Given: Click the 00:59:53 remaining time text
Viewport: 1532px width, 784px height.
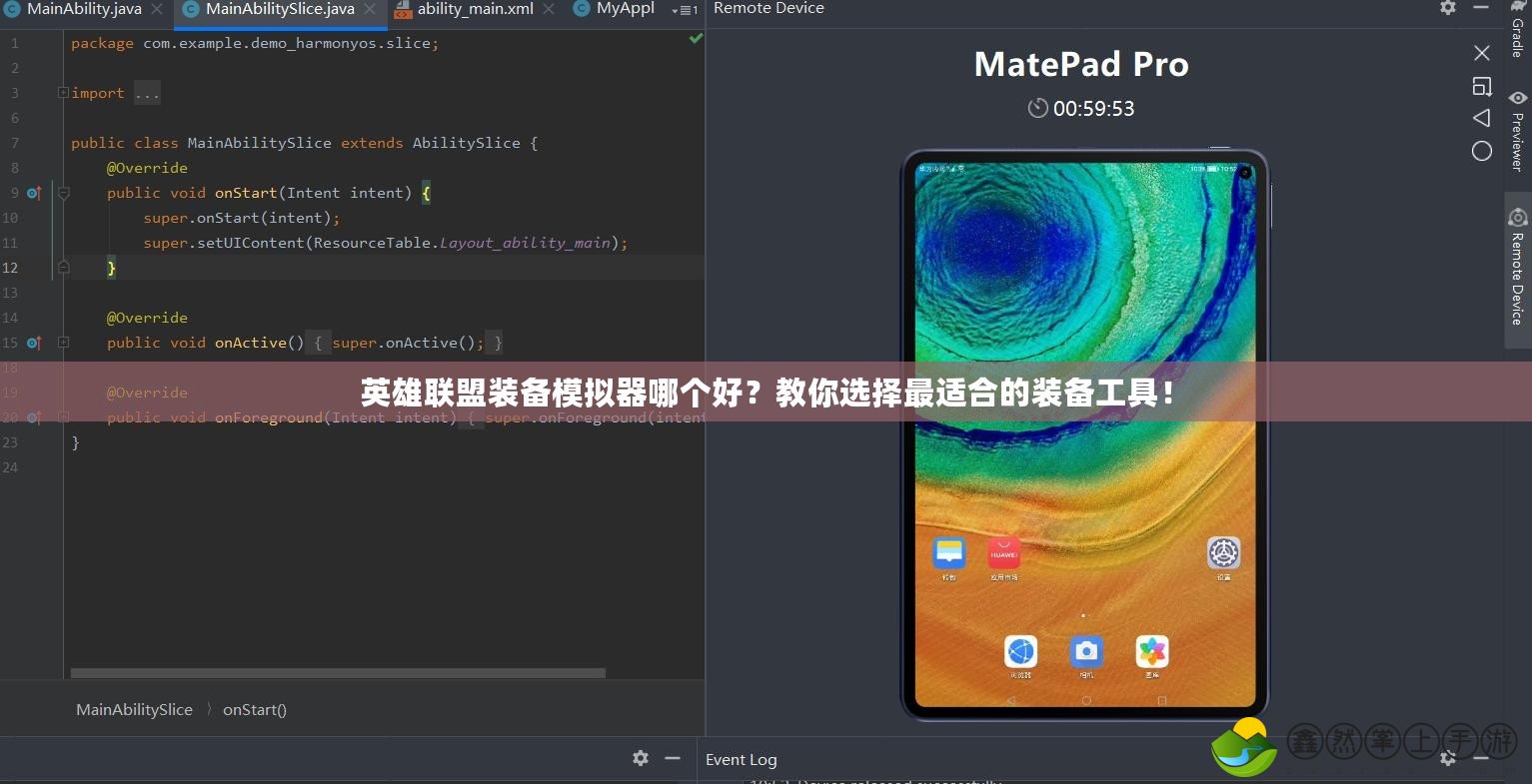Looking at the screenshot, I should pyautogui.click(x=1094, y=109).
